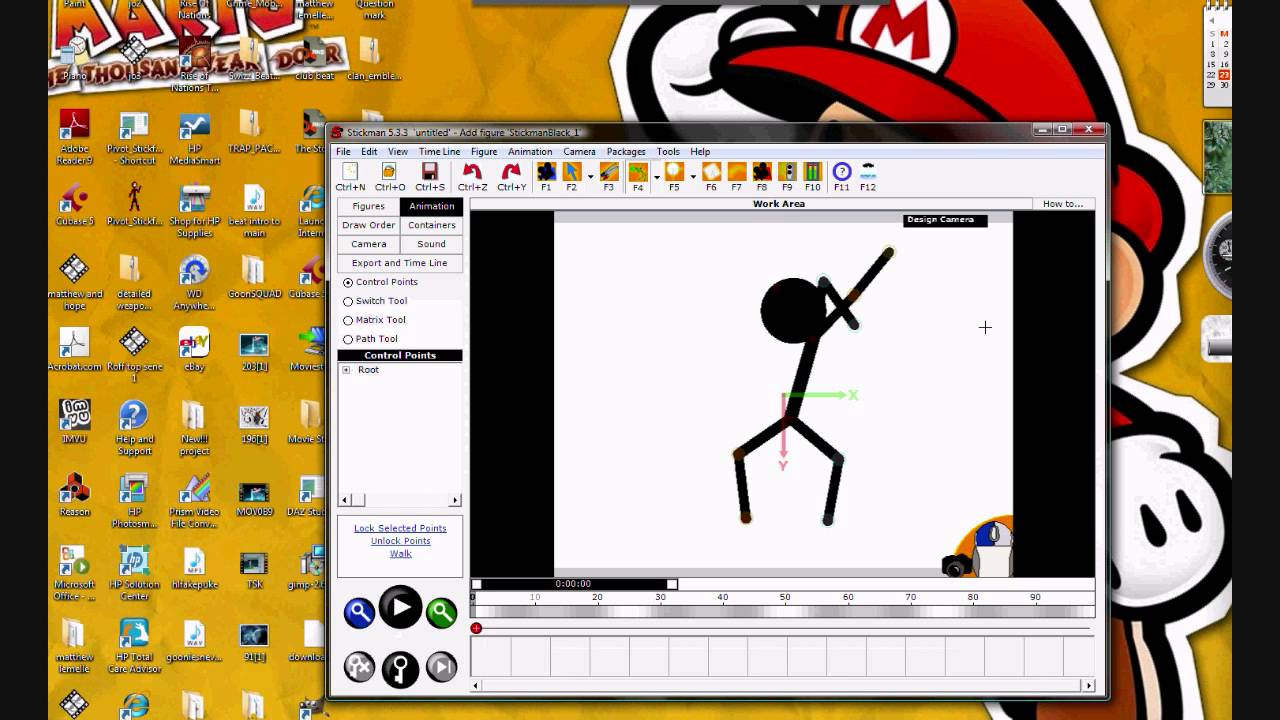Image resolution: width=1280 pixels, height=720 pixels.
Task: Expand the Root tree node
Action: pyautogui.click(x=346, y=370)
